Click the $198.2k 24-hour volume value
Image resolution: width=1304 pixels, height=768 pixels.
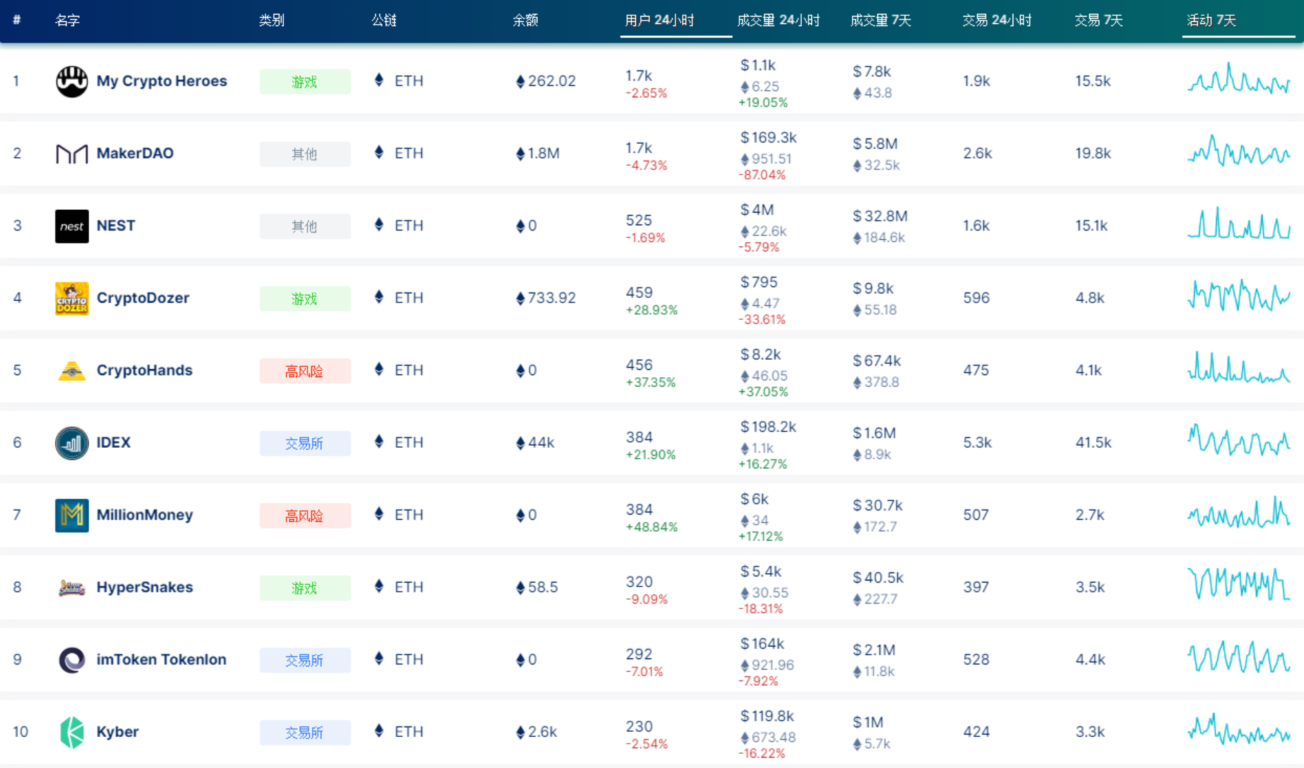point(768,426)
